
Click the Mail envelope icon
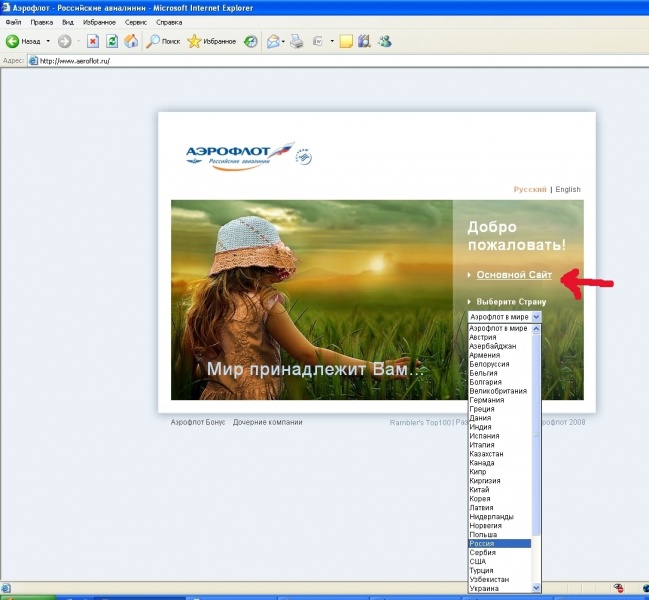[x=272, y=41]
